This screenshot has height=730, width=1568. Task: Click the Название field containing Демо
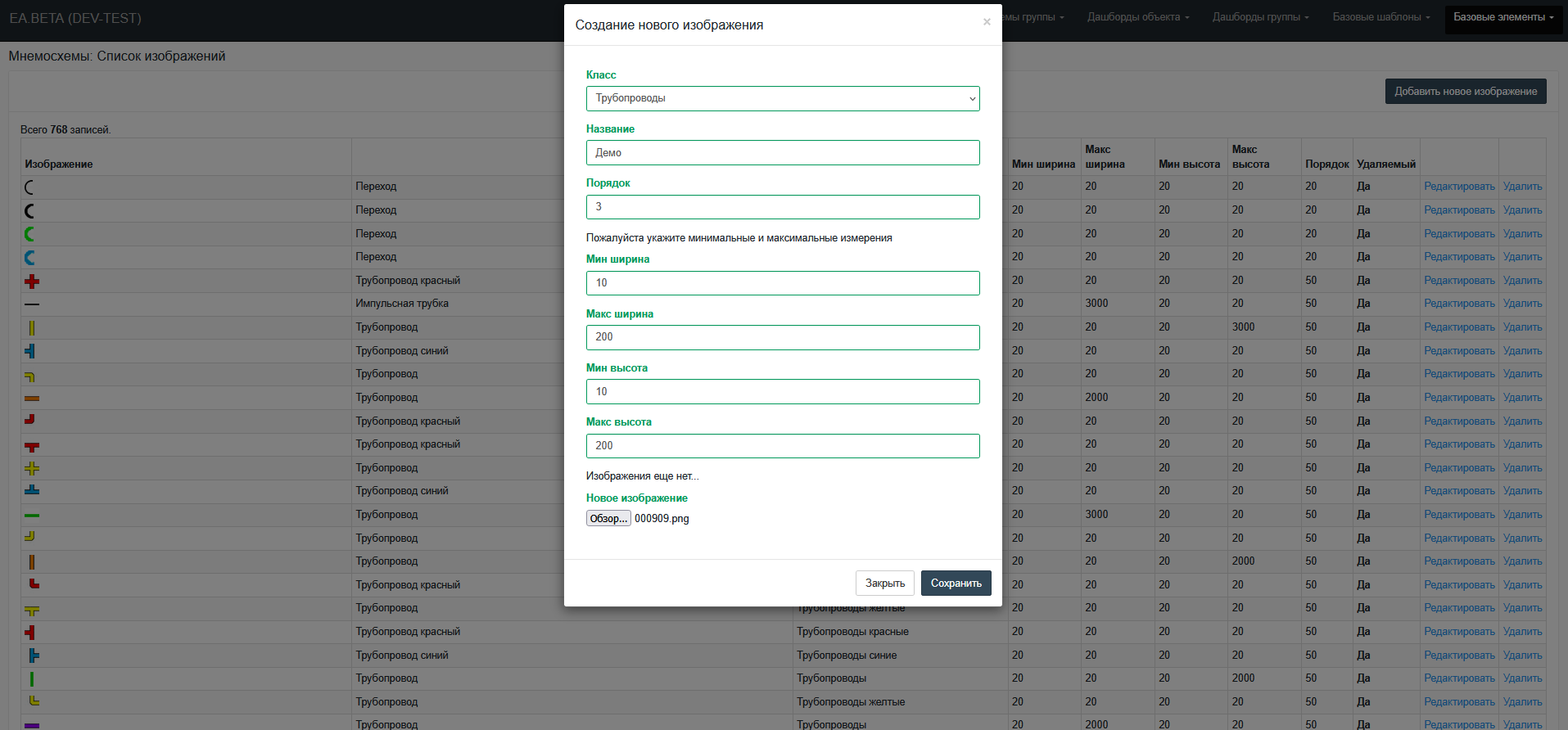point(783,153)
